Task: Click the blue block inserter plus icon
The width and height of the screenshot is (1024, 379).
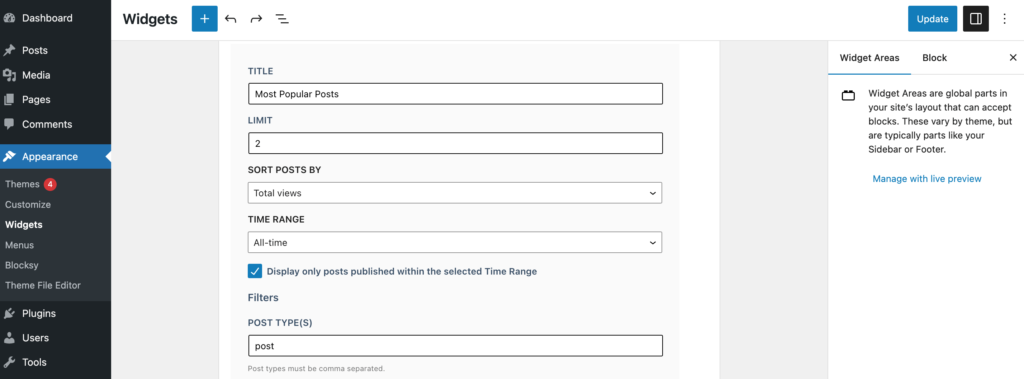Action: (204, 19)
